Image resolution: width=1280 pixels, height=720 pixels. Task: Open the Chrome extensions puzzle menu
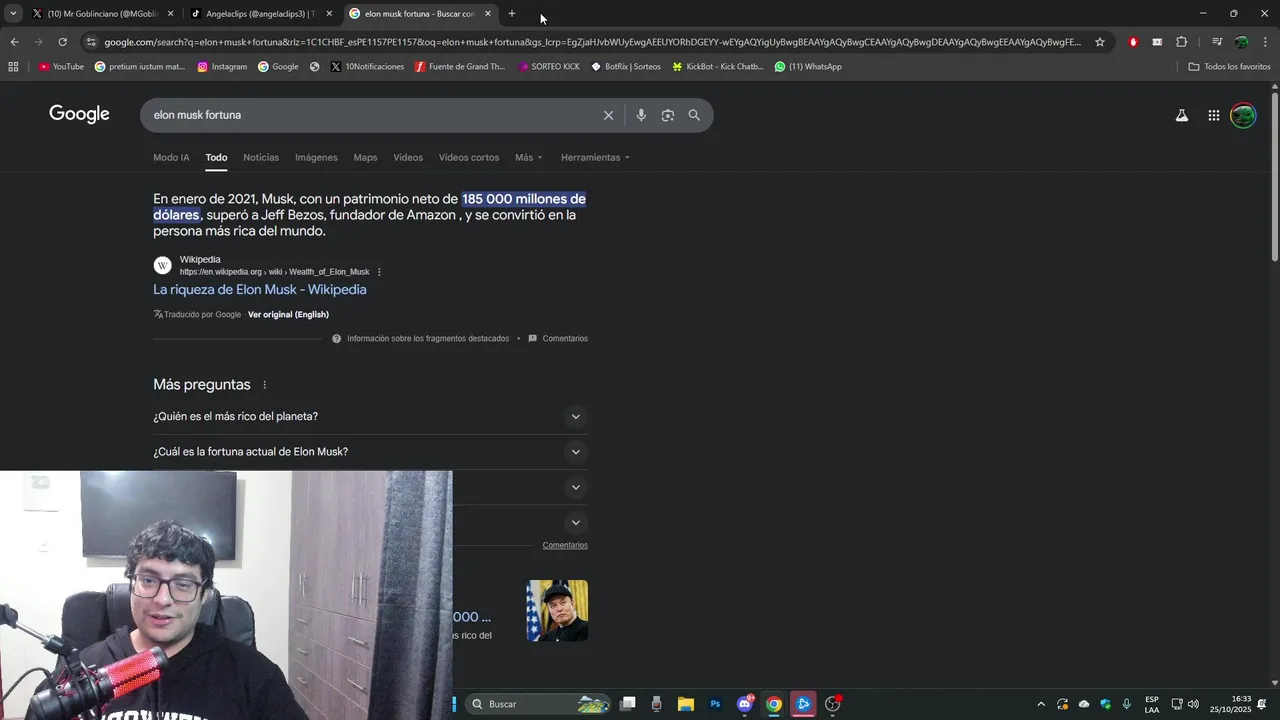(1181, 42)
